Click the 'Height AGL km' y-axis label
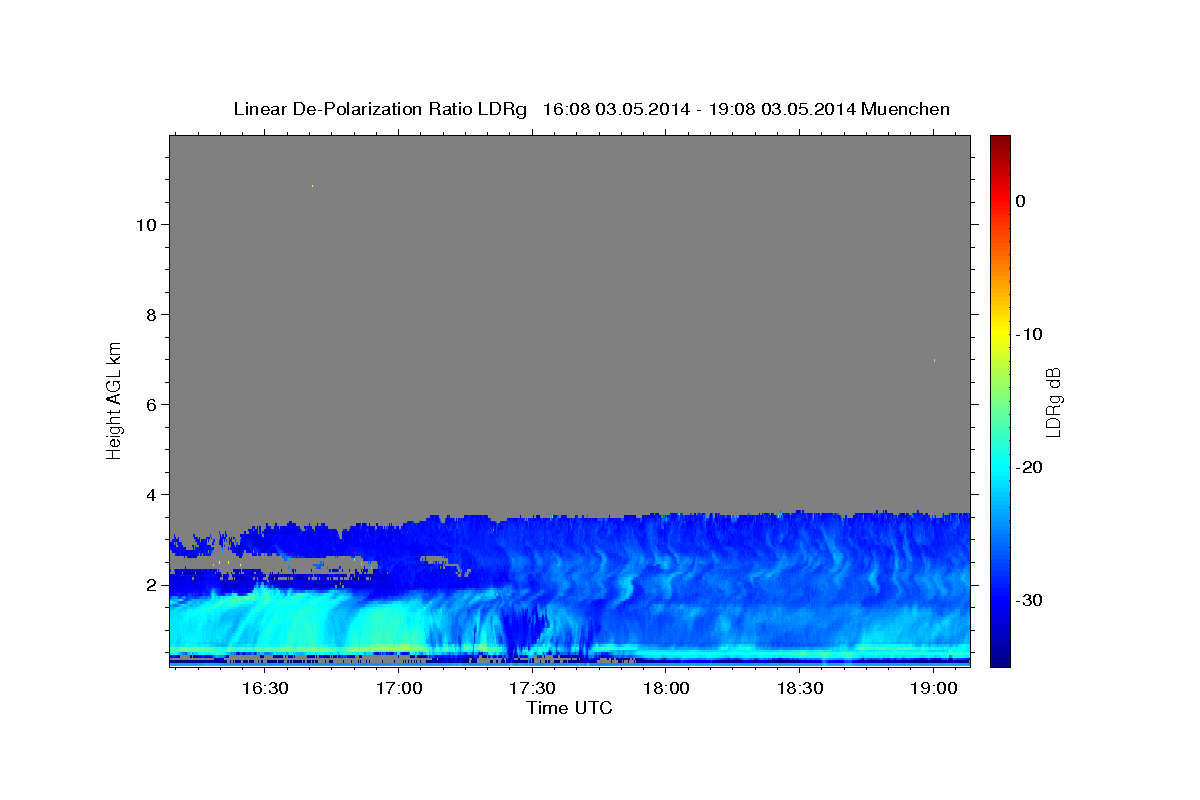Image resolution: width=1200 pixels, height=800 pixels. pyautogui.click(x=115, y=399)
